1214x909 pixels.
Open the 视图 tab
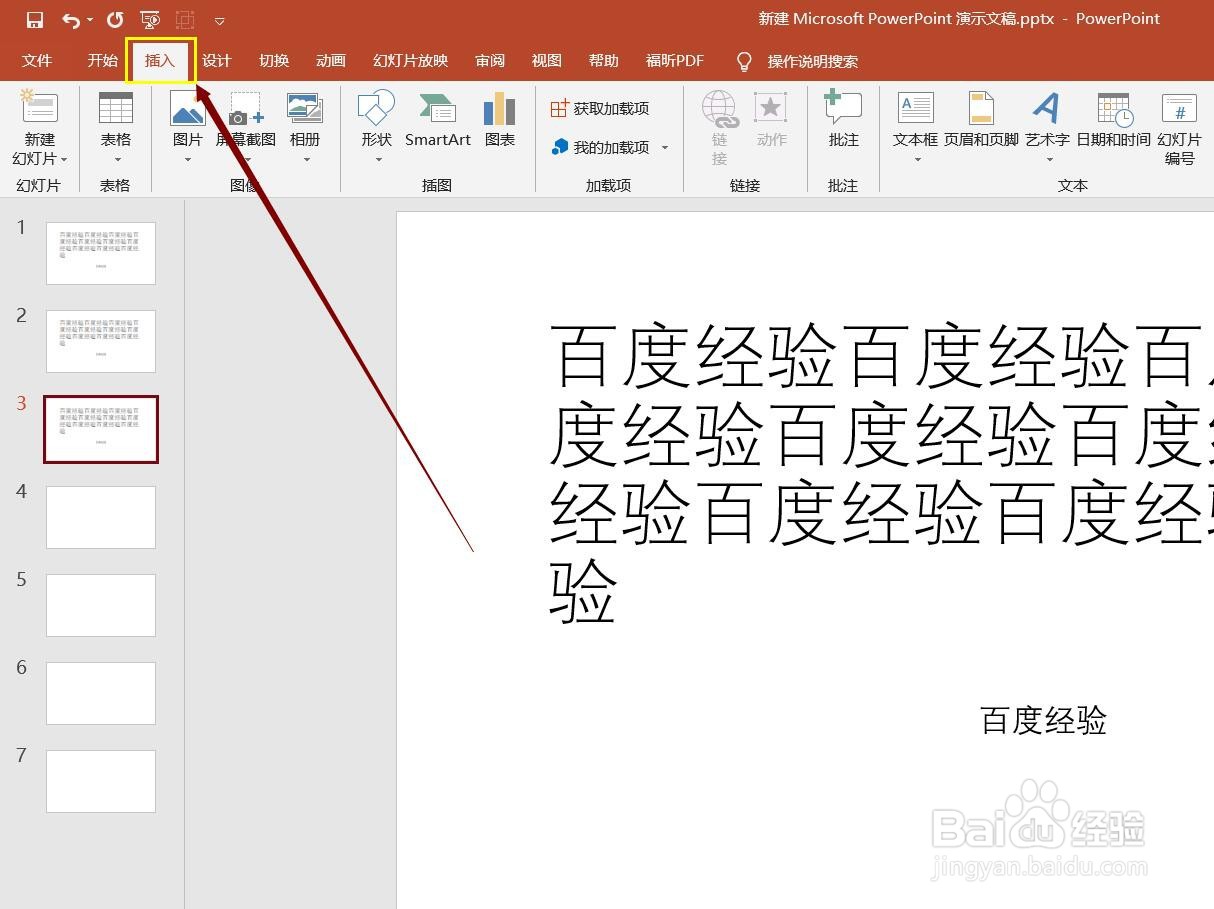click(547, 61)
